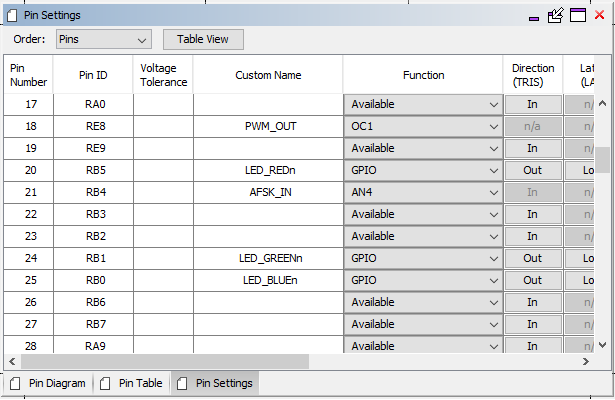This screenshot has width=615, height=400.
Task: Toggle direction In button for RB2
Action: point(533,236)
